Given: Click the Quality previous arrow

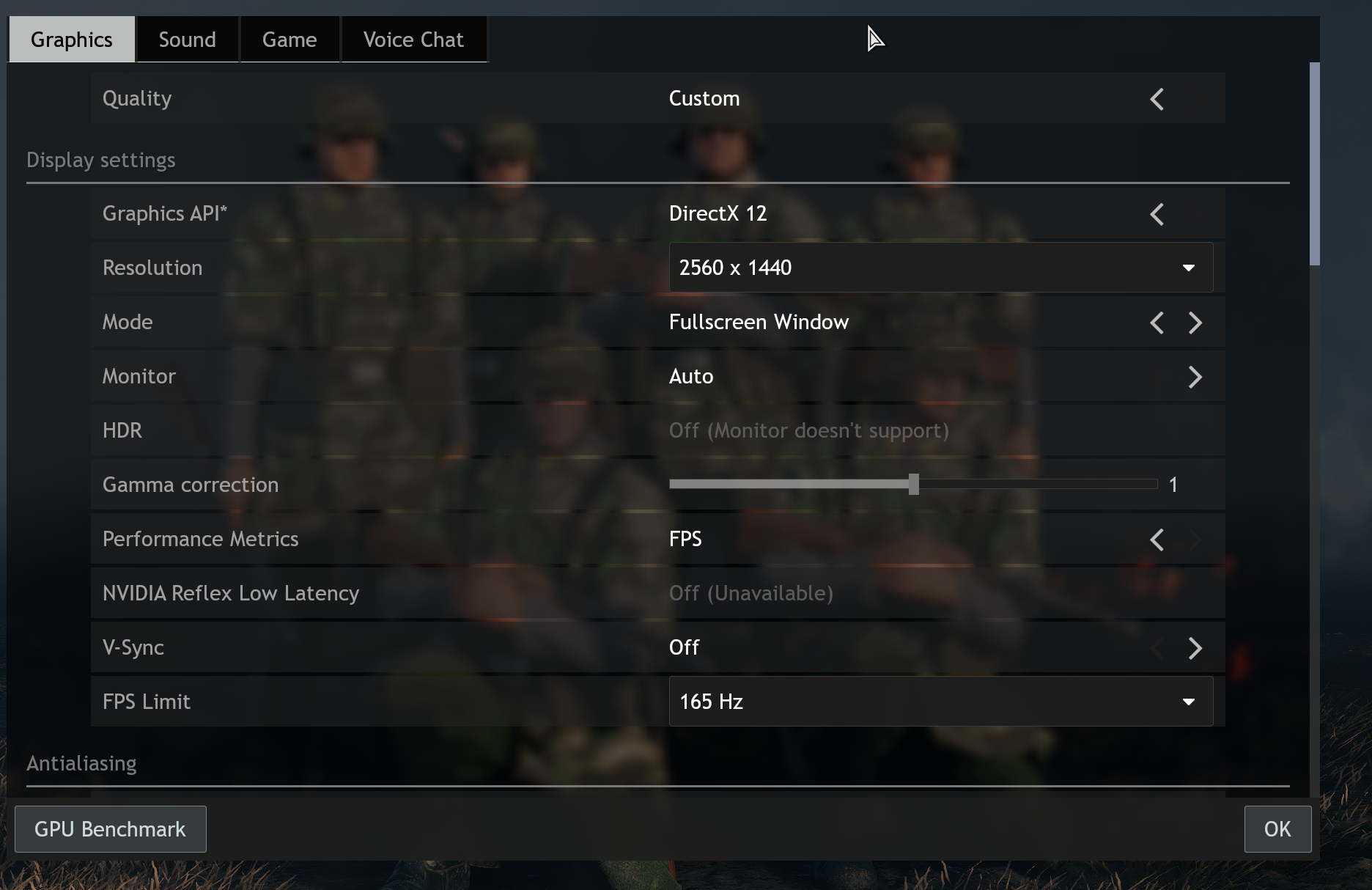Looking at the screenshot, I should (x=1157, y=99).
